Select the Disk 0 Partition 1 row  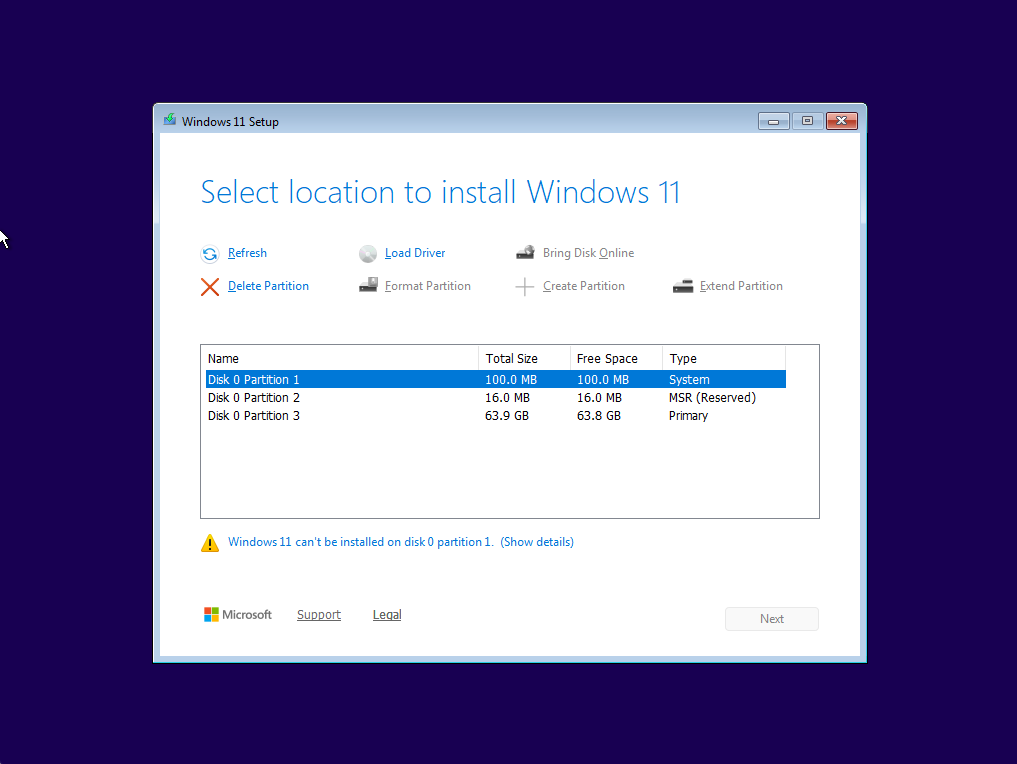496,379
